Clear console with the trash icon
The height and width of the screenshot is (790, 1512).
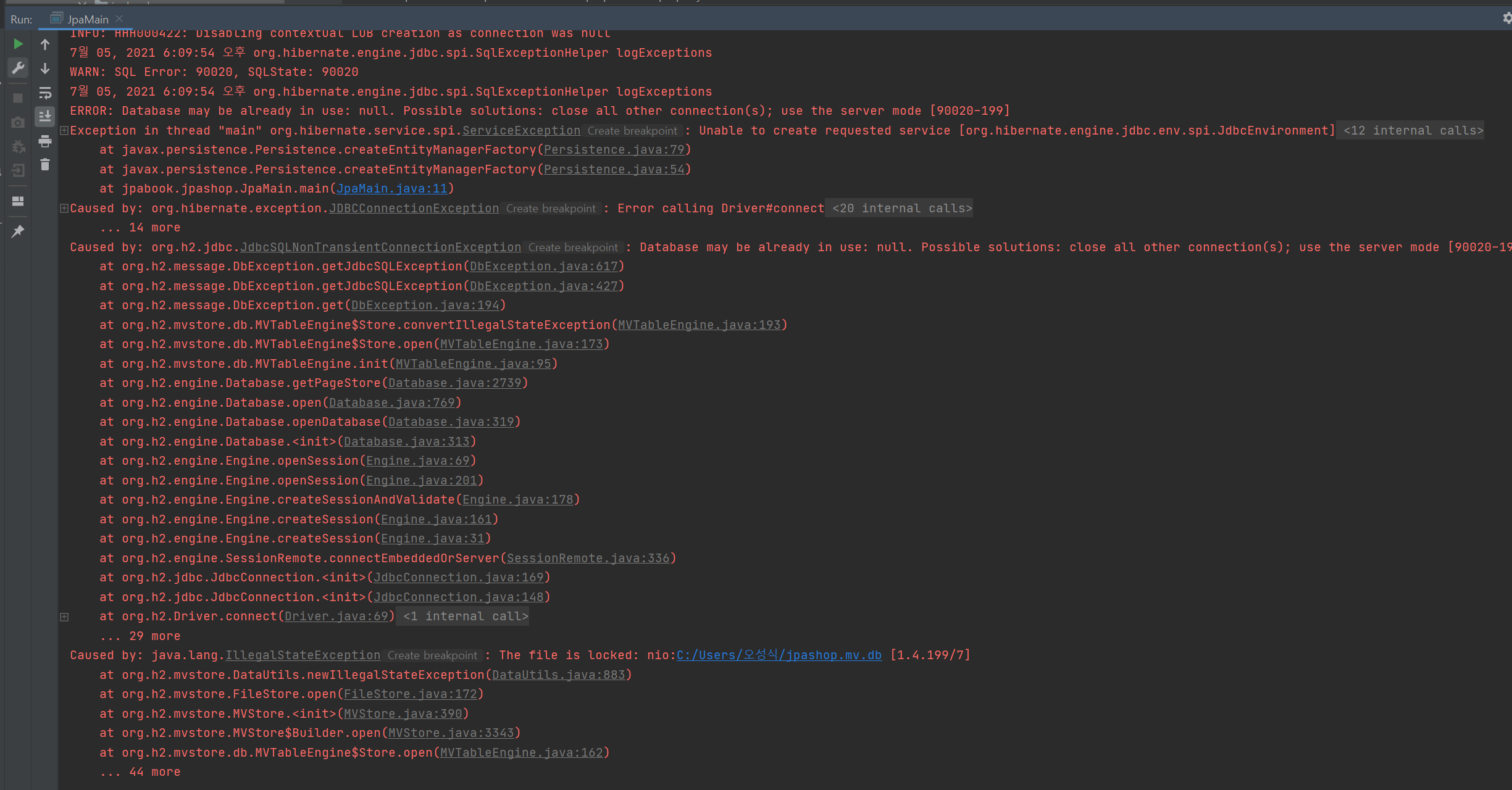coord(45,165)
